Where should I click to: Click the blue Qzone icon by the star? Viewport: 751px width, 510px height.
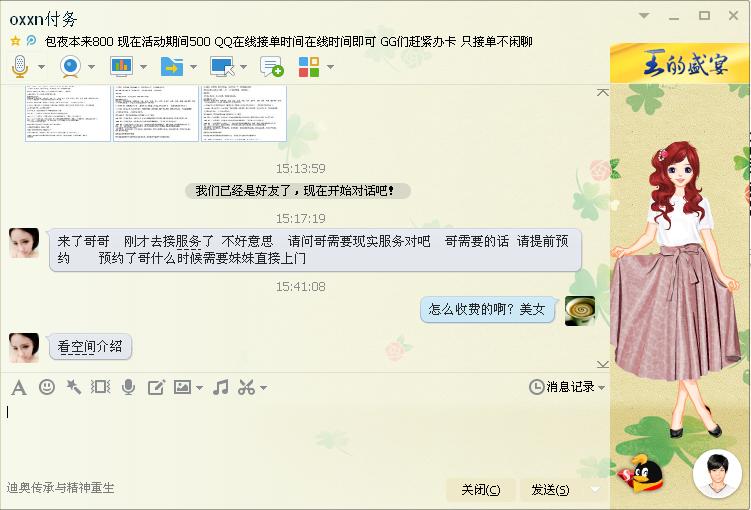(31, 41)
